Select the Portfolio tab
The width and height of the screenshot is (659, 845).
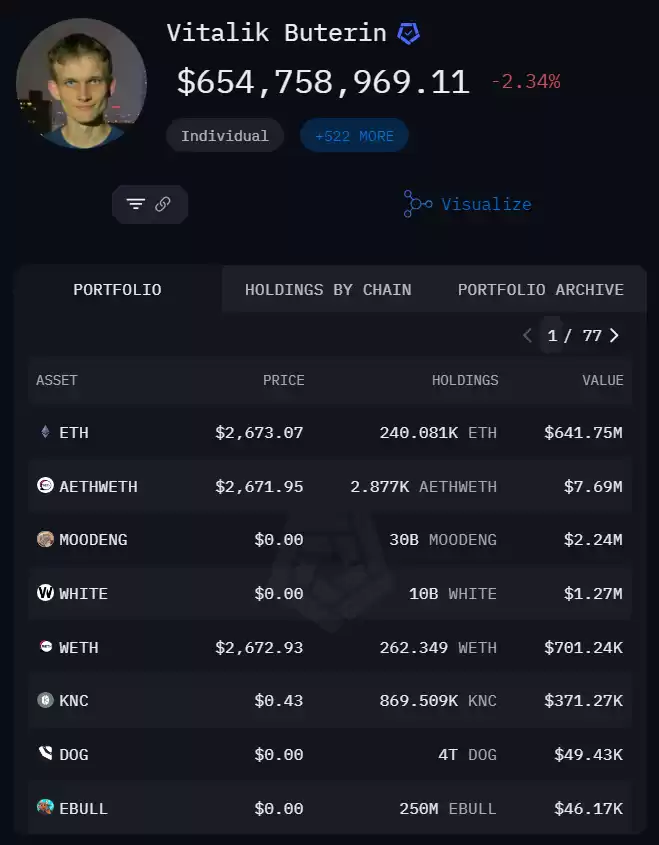pos(117,289)
